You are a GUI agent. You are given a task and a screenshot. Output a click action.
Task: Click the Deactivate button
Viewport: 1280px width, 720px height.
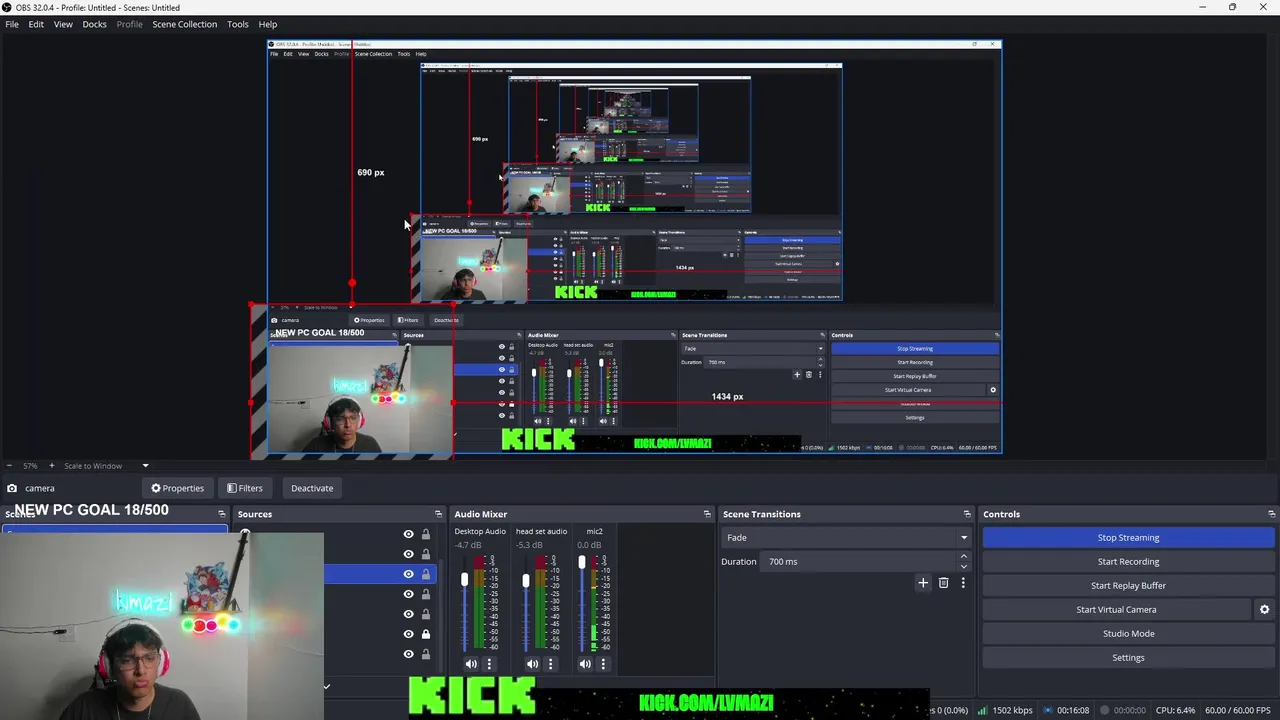point(312,488)
